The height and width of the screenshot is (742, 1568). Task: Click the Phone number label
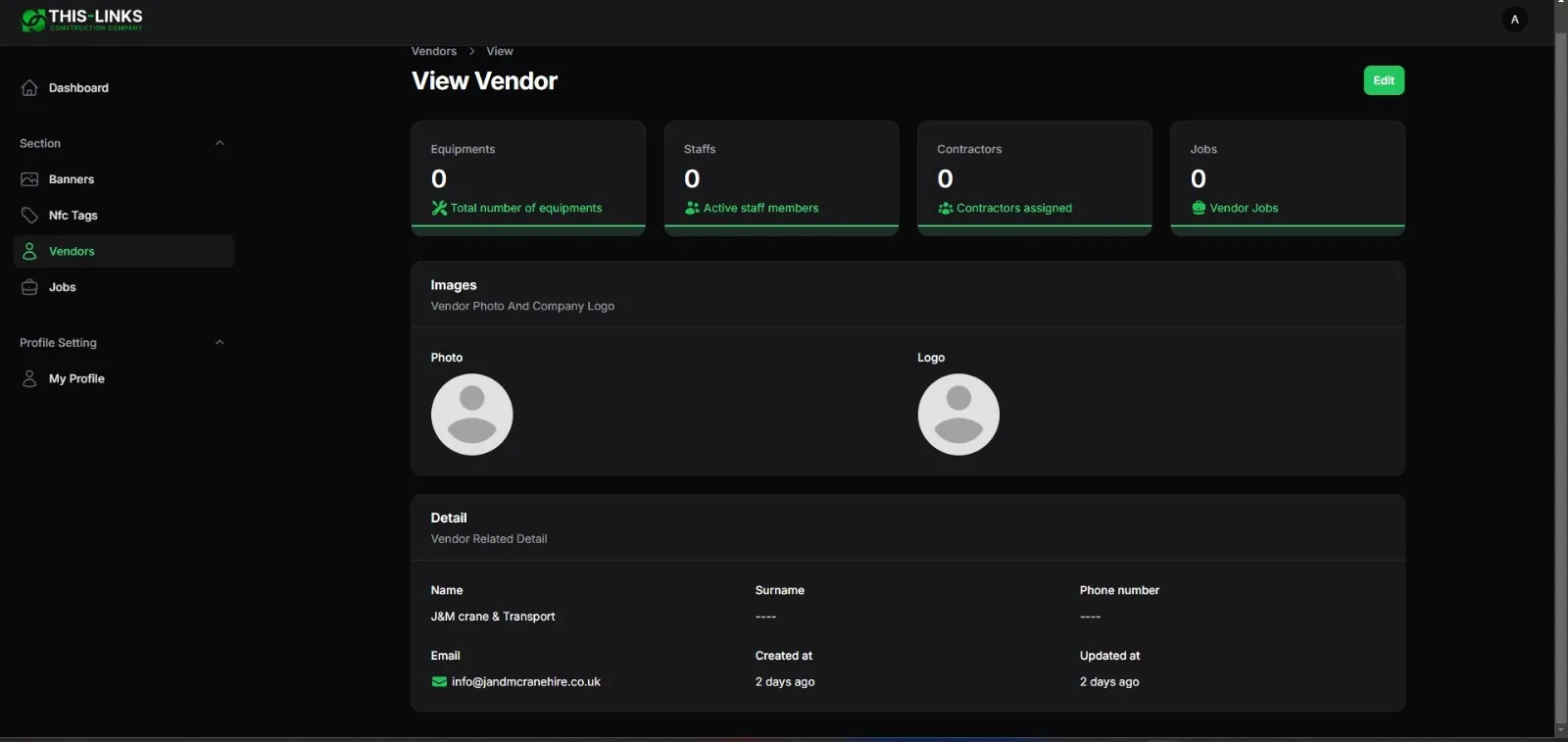pos(1119,590)
